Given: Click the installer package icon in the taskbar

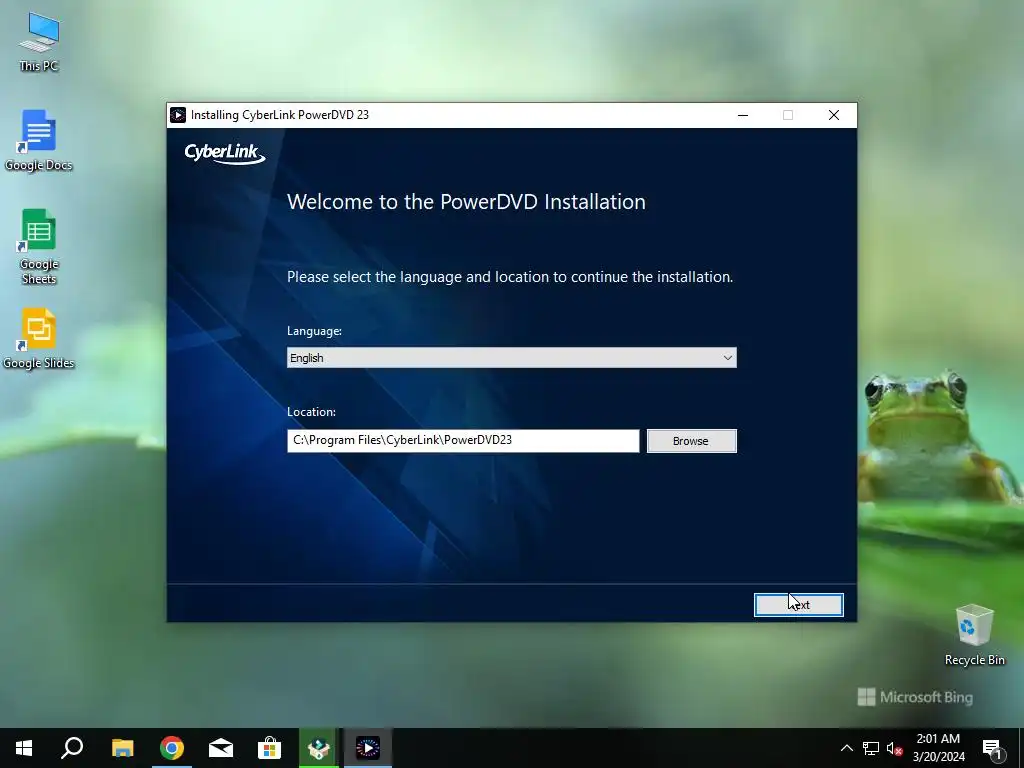Looking at the screenshot, I should [x=319, y=748].
